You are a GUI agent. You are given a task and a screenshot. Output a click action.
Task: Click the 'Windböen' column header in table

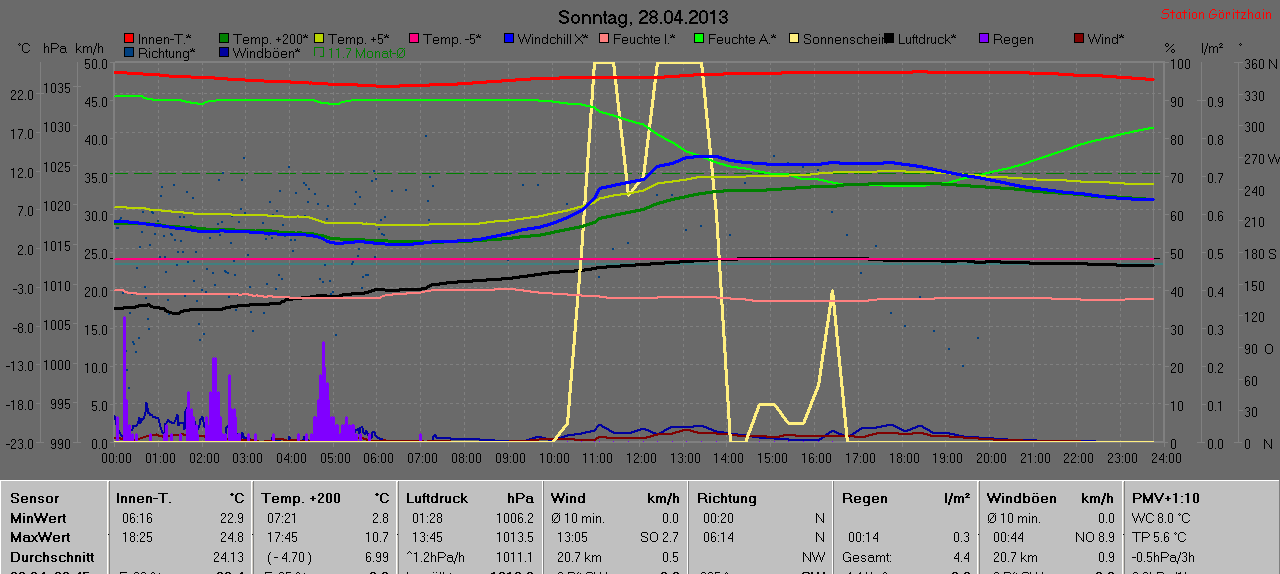1022,498
